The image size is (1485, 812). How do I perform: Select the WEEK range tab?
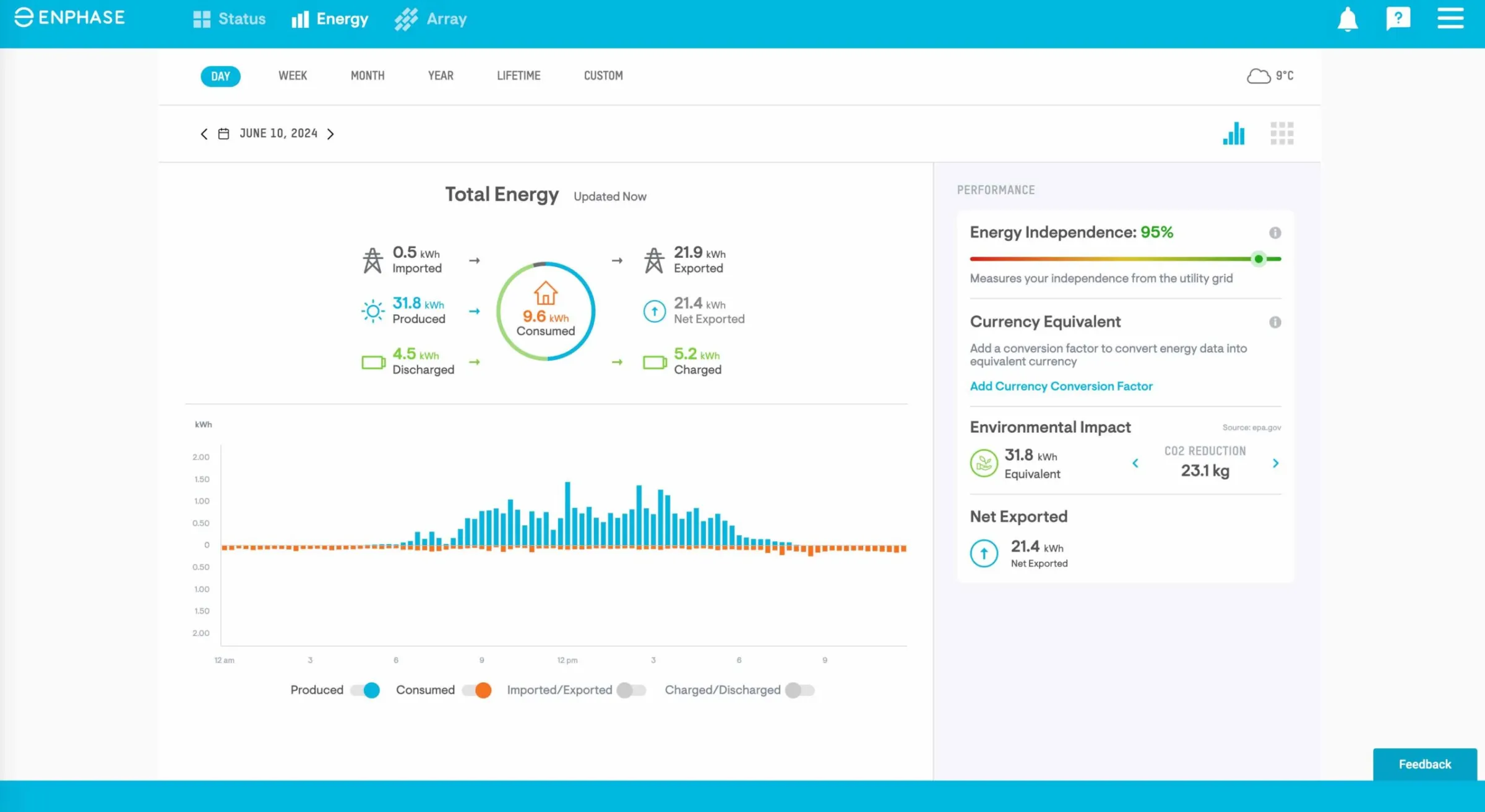coord(293,76)
